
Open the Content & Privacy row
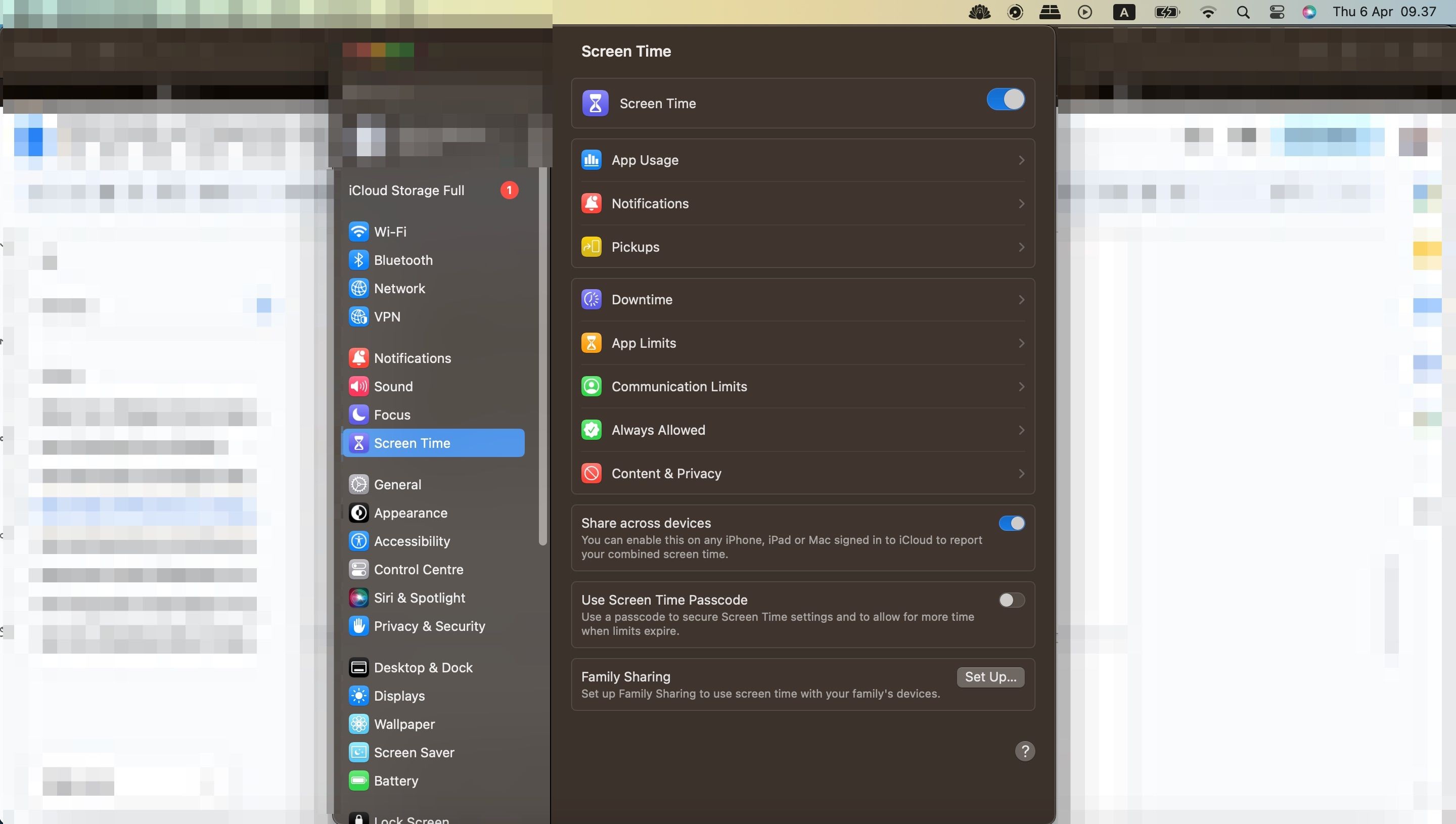click(803, 473)
